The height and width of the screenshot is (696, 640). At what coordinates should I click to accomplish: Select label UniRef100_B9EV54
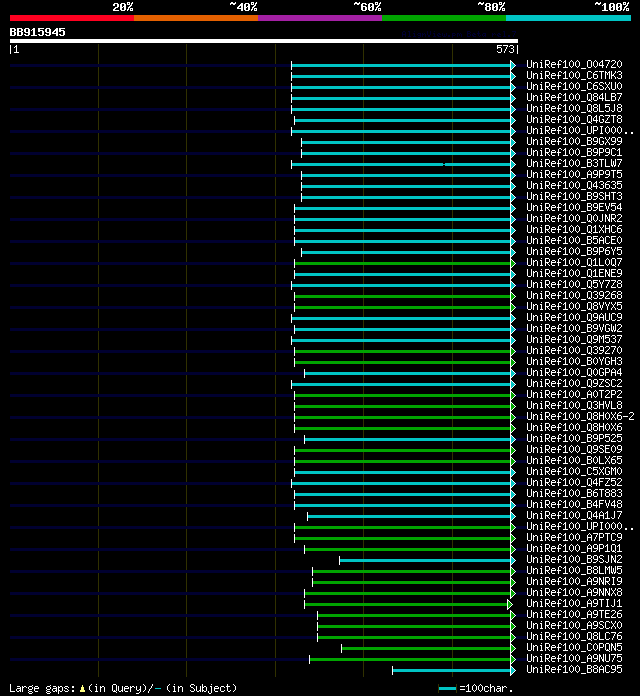click(x=574, y=207)
